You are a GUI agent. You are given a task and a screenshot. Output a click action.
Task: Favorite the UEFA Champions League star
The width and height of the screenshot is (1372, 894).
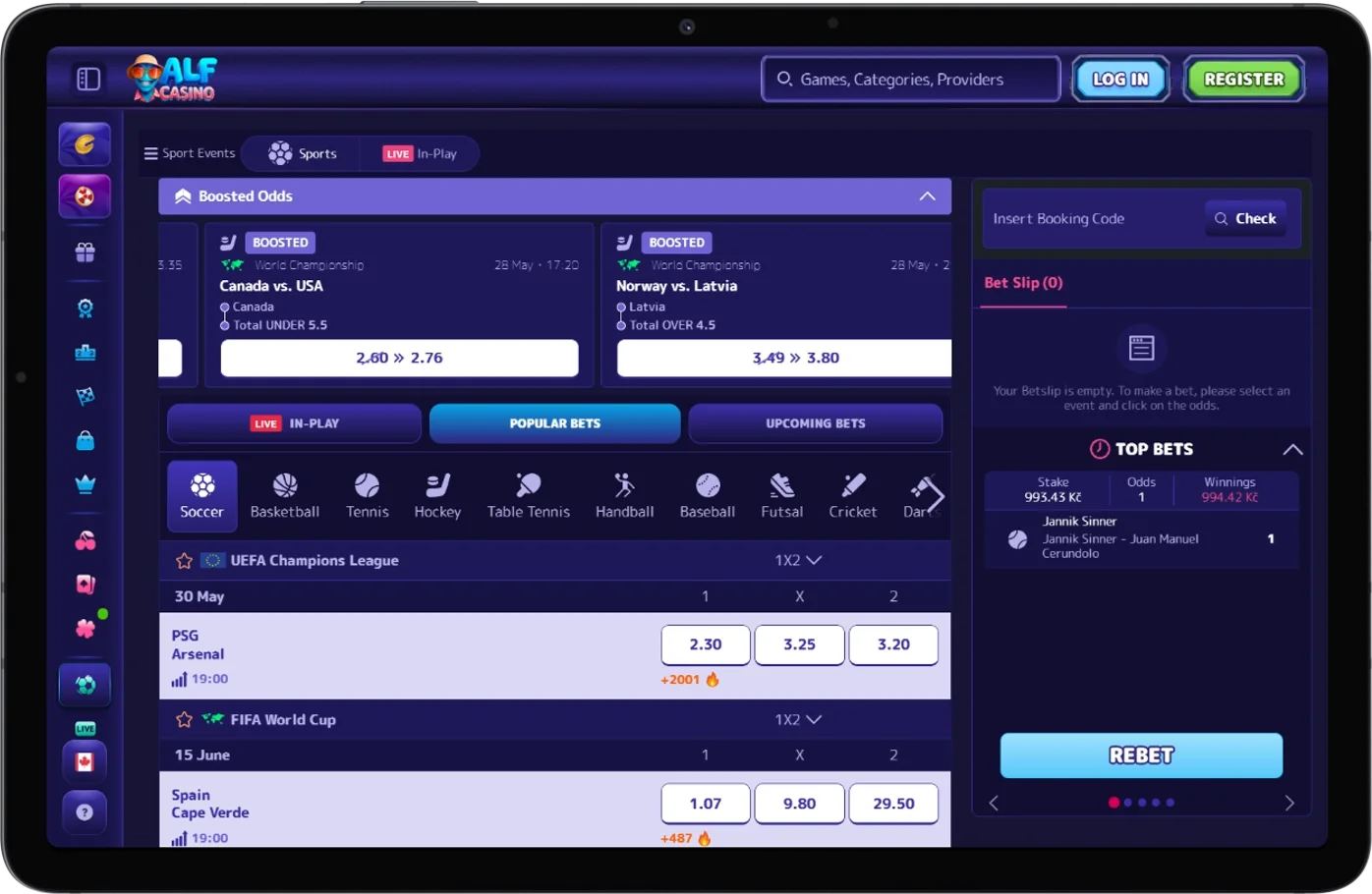[184, 561]
